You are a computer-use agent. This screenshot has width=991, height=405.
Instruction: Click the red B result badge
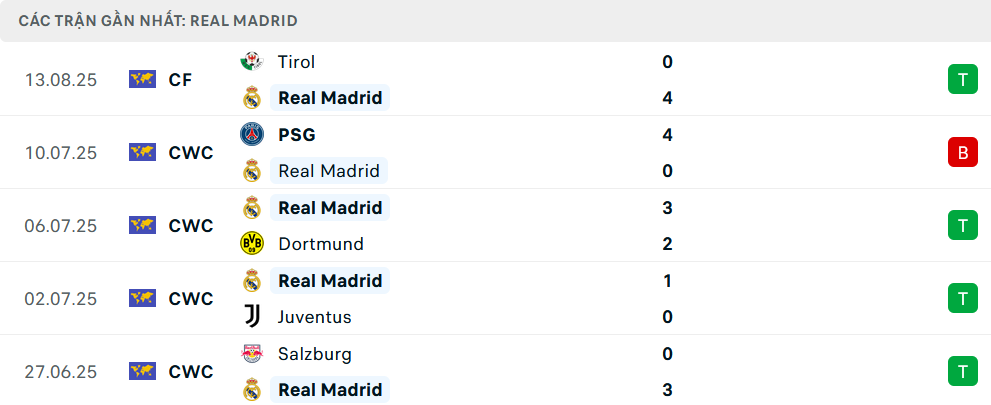[x=963, y=152]
